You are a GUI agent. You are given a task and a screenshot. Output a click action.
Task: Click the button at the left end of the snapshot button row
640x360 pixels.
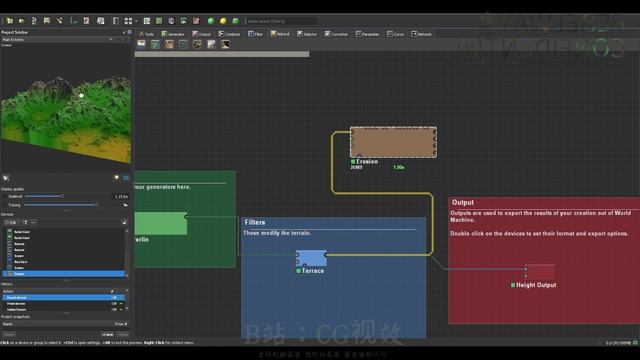[x=9, y=334]
